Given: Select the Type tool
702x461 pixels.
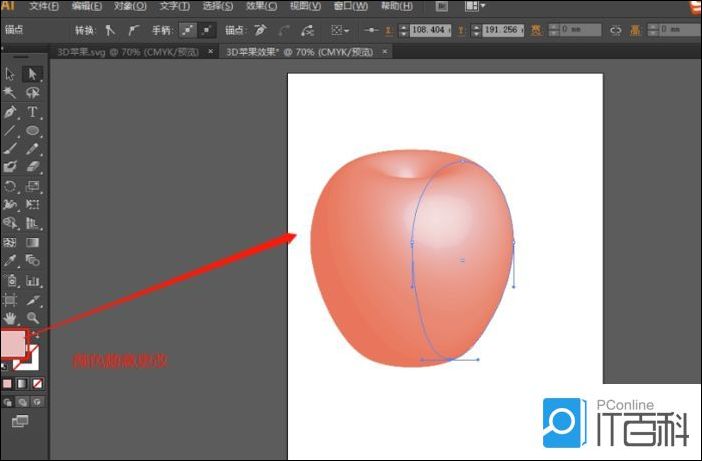Looking at the screenshot, I should point(32,112).
